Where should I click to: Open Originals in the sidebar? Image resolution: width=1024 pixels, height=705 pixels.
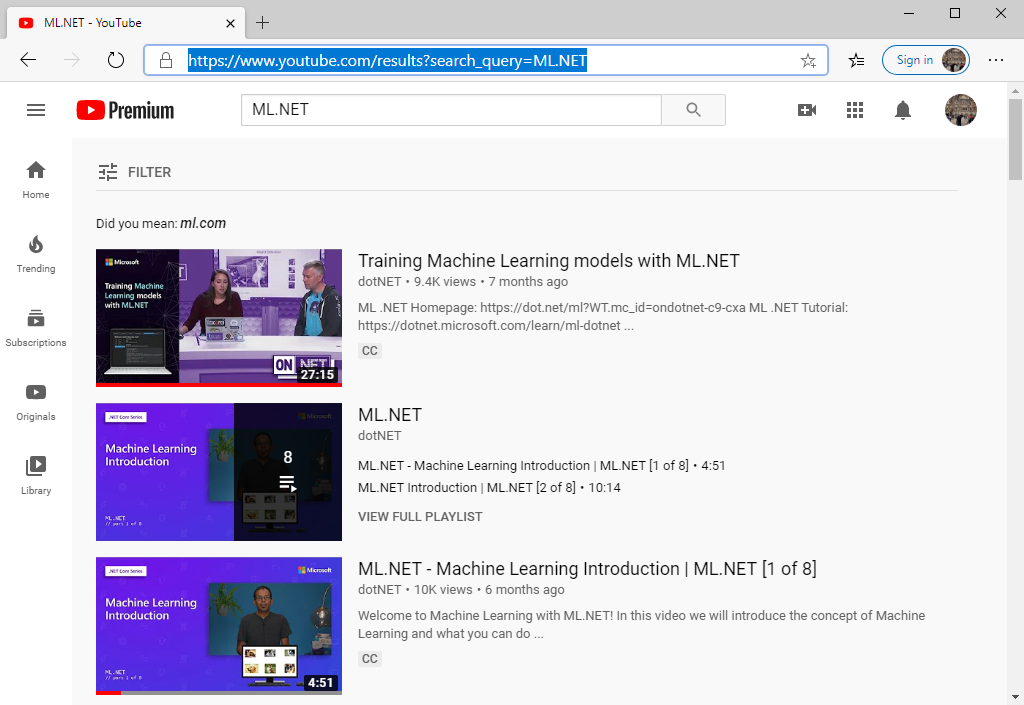coord(36,403)
